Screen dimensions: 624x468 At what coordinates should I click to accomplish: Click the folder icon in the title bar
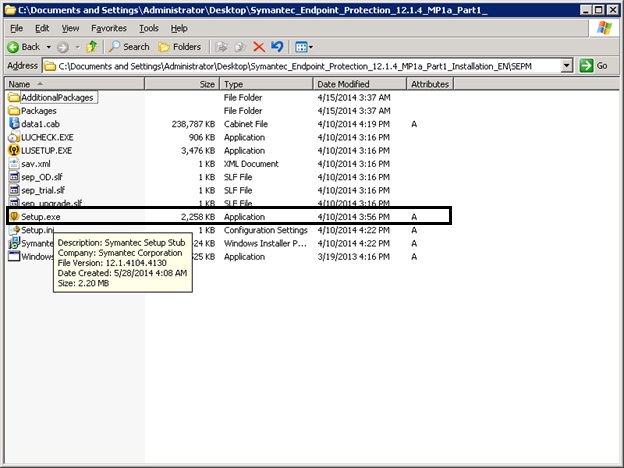[x=10, y=10]
